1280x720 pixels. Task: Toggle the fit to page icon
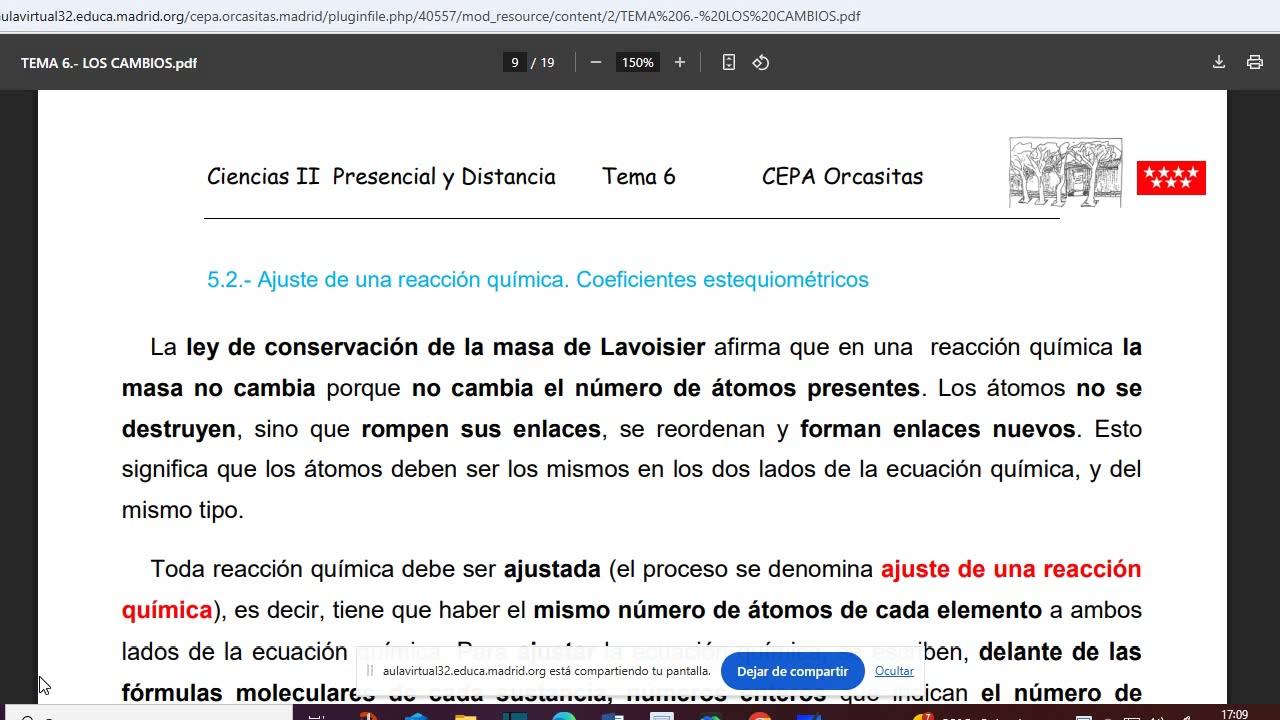click(729, 62)
